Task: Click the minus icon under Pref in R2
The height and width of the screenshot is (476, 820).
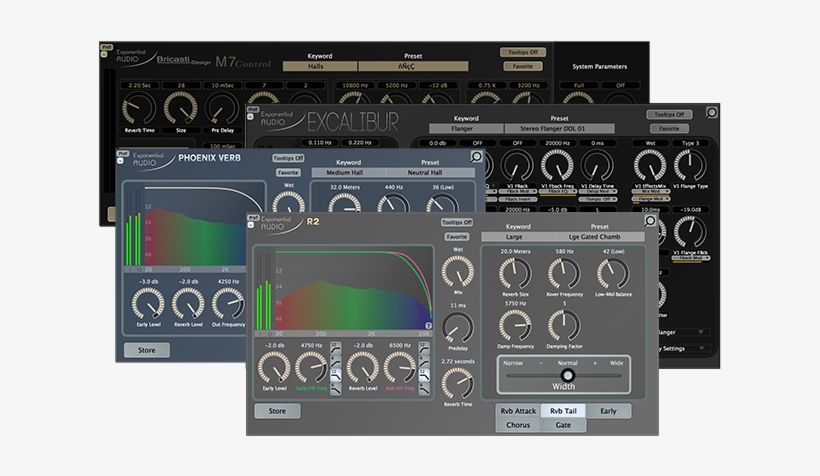Action: pyautogui.click(x=250, y=225)
